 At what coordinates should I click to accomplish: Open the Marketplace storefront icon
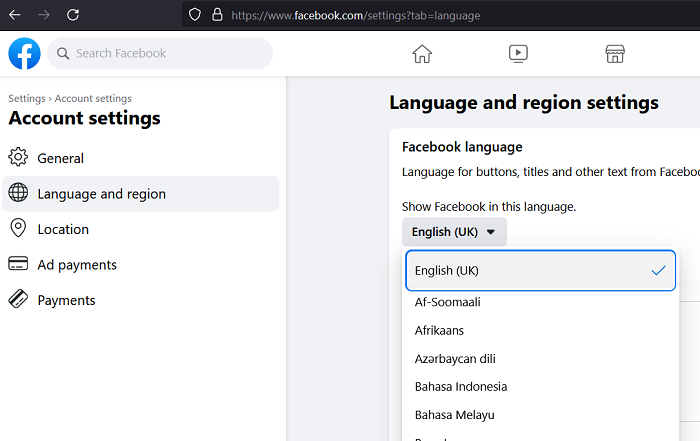(x=615, y=54)
